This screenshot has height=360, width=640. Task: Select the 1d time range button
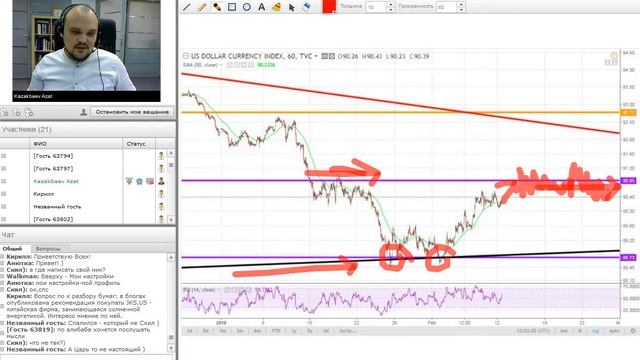[x=189, y=331]
